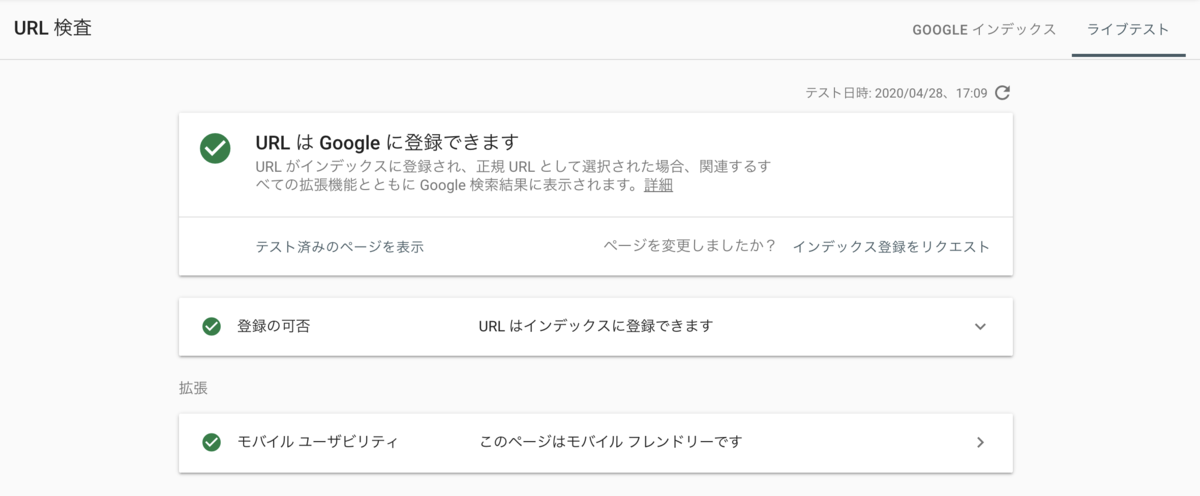Click このページはモバイル フレンドリーです status text

tap(610, 442)
